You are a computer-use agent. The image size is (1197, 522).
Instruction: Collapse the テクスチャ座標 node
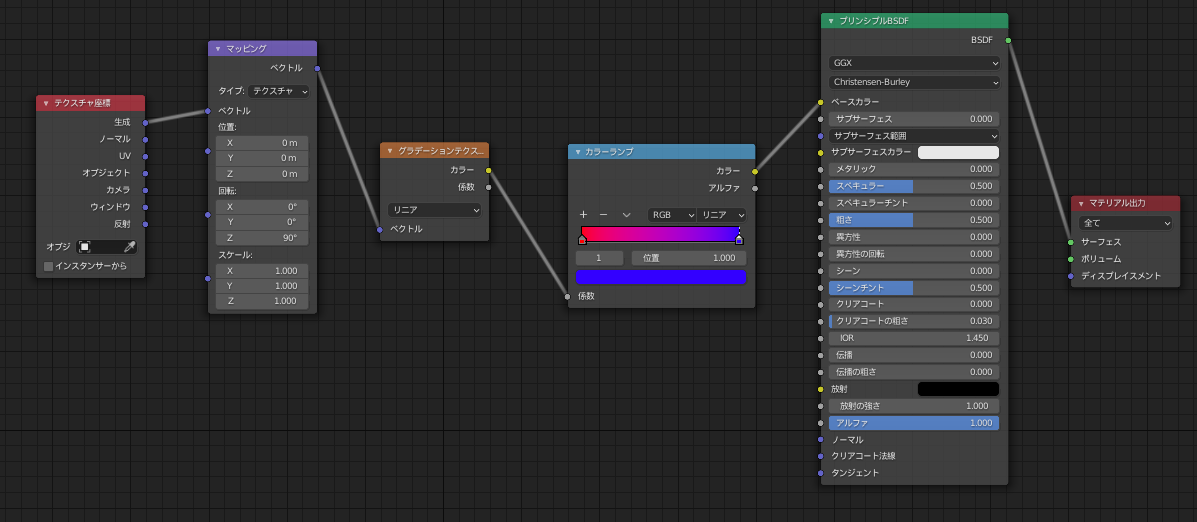pos(46,103)
